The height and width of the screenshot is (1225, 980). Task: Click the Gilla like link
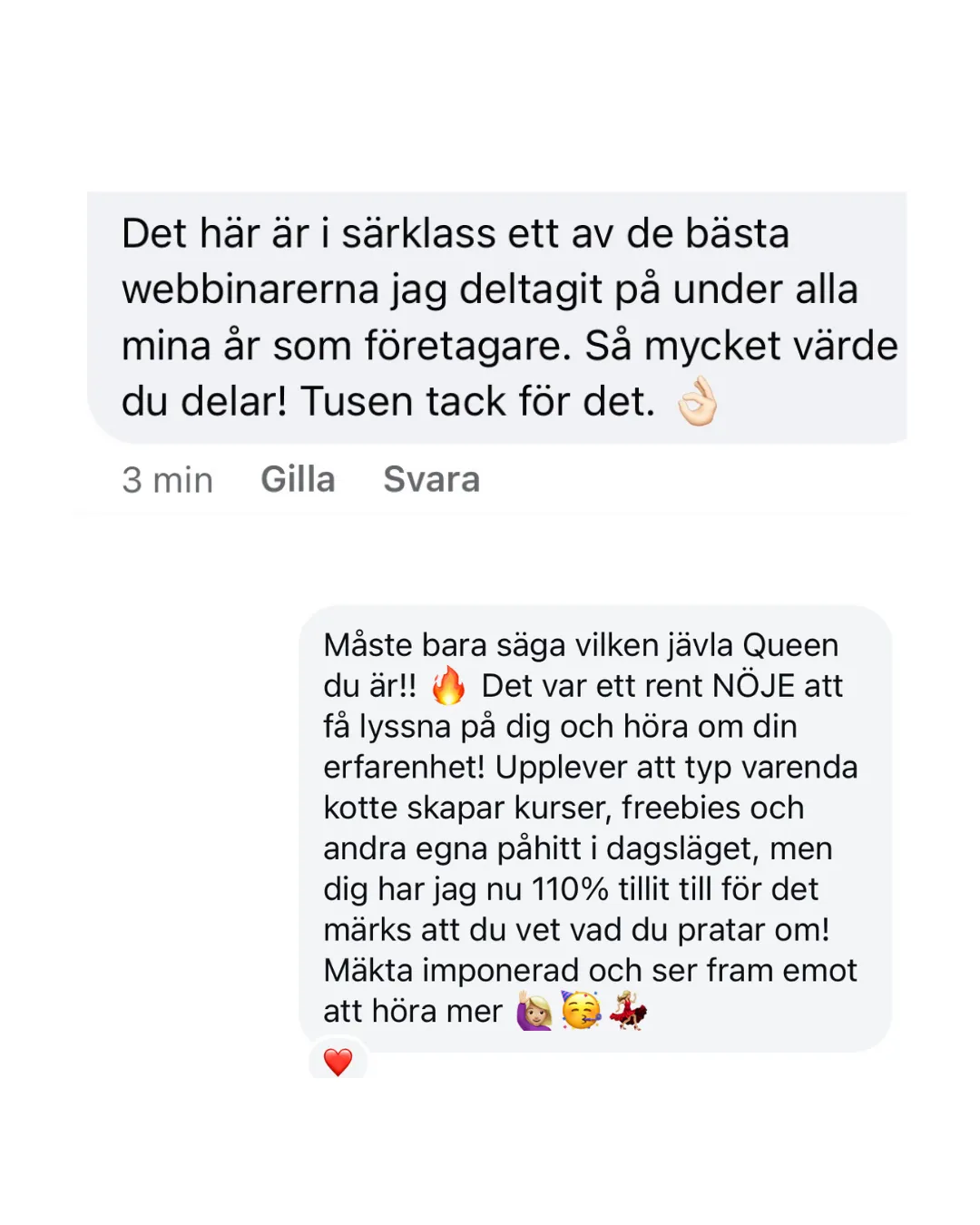tap(298, 479)
